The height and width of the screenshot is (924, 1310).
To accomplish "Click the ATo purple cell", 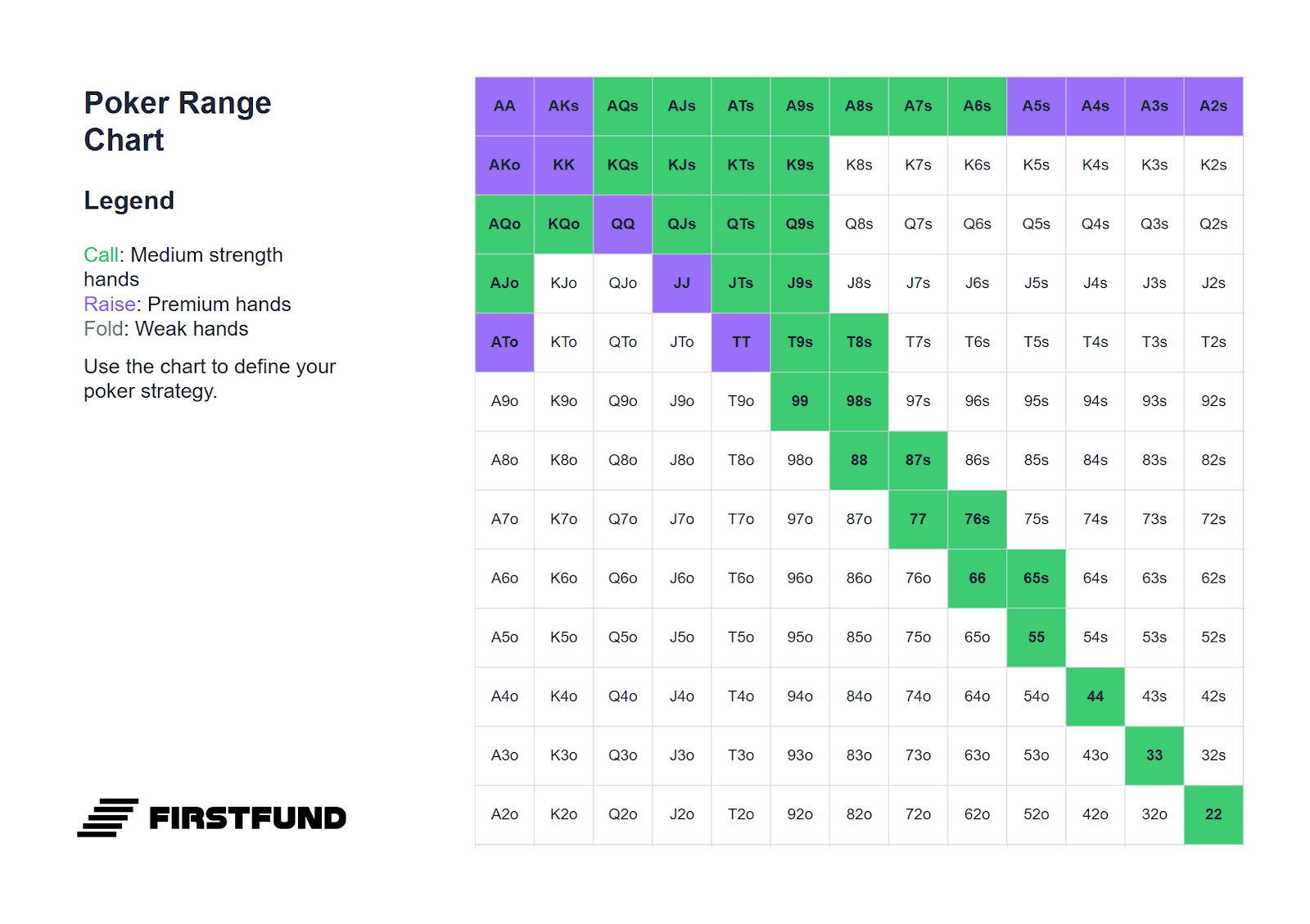I will click(504, 342).
